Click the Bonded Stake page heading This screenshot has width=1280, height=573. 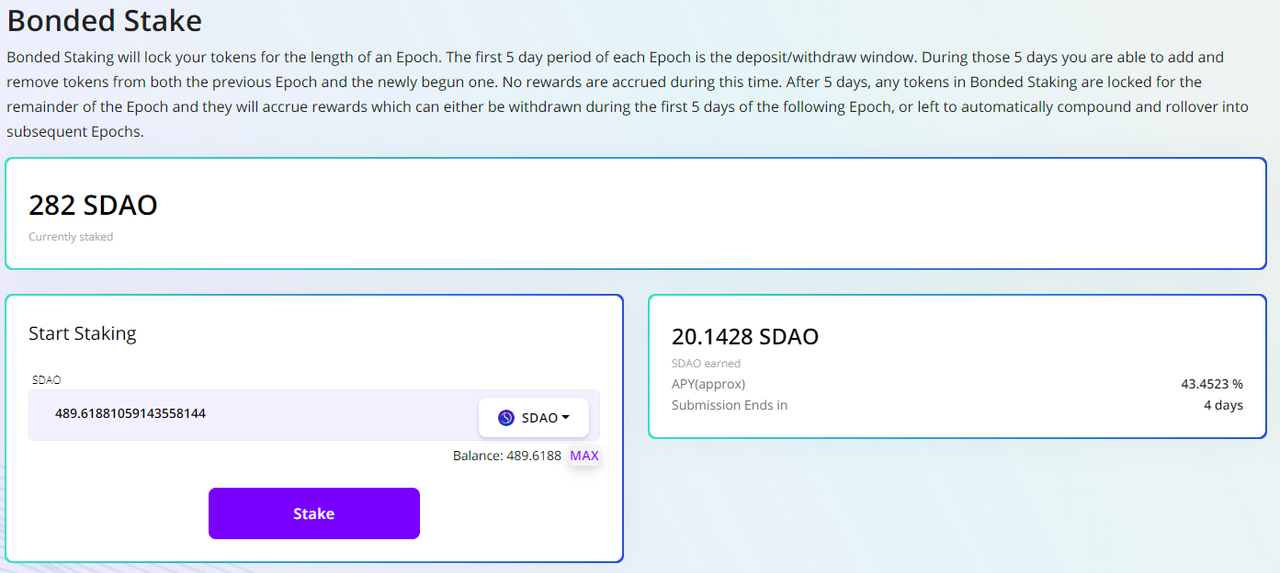(x=104, y=20)
